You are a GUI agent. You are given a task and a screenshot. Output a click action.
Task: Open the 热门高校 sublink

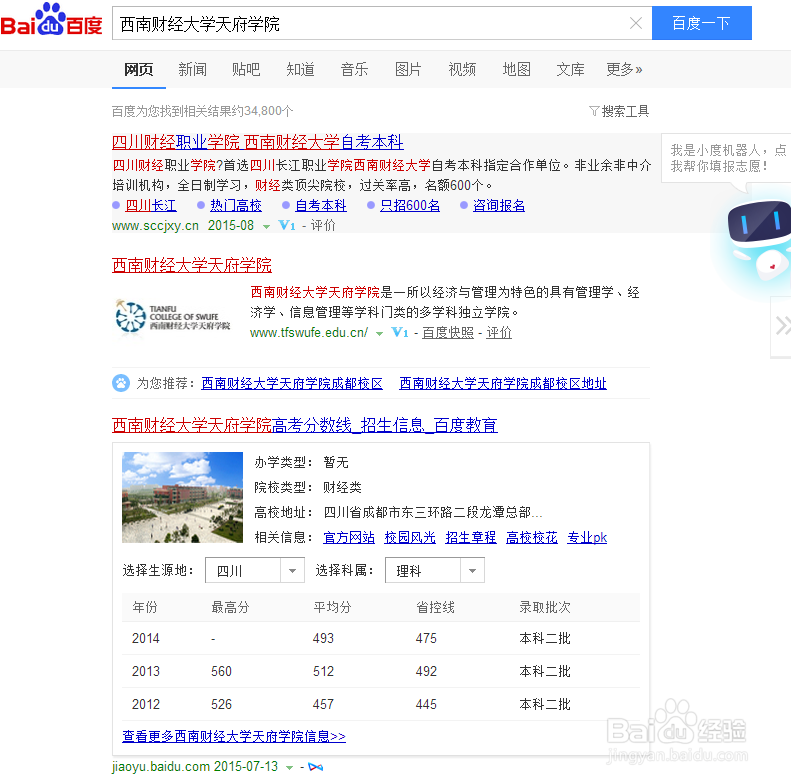pos(236,205)
